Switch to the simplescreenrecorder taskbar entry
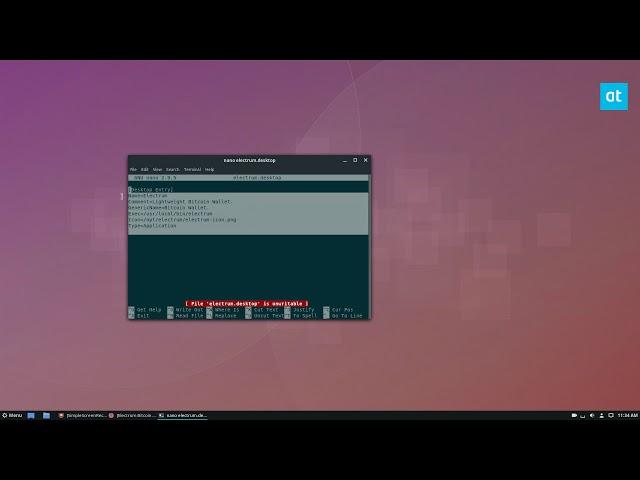 82,416
